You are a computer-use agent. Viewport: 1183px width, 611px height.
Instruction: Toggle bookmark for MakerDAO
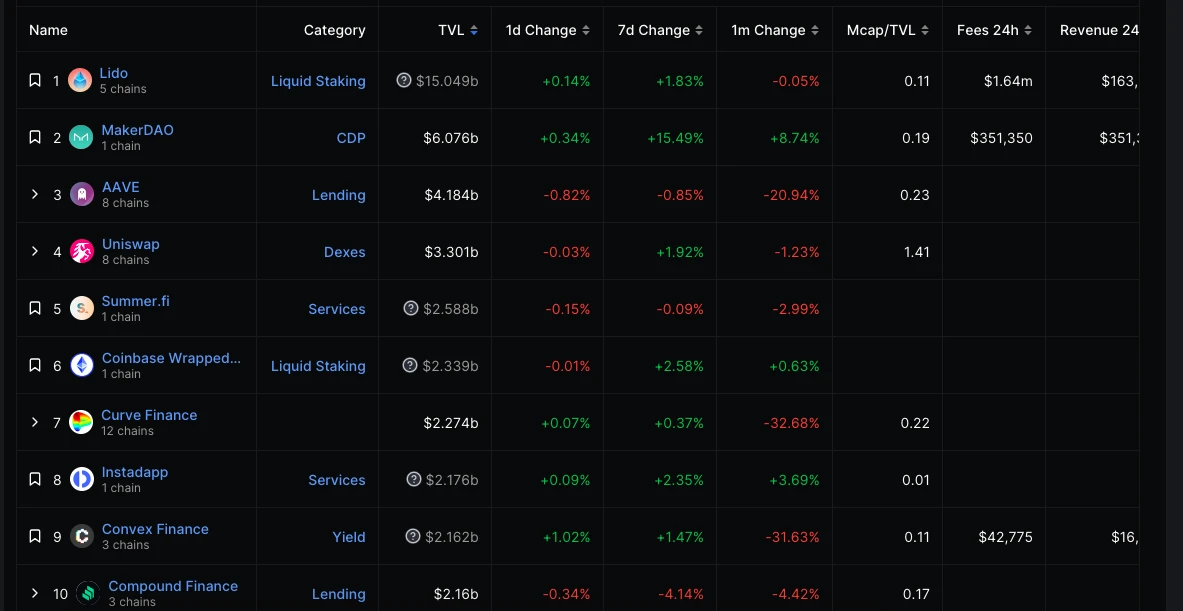tap(35, 137)
